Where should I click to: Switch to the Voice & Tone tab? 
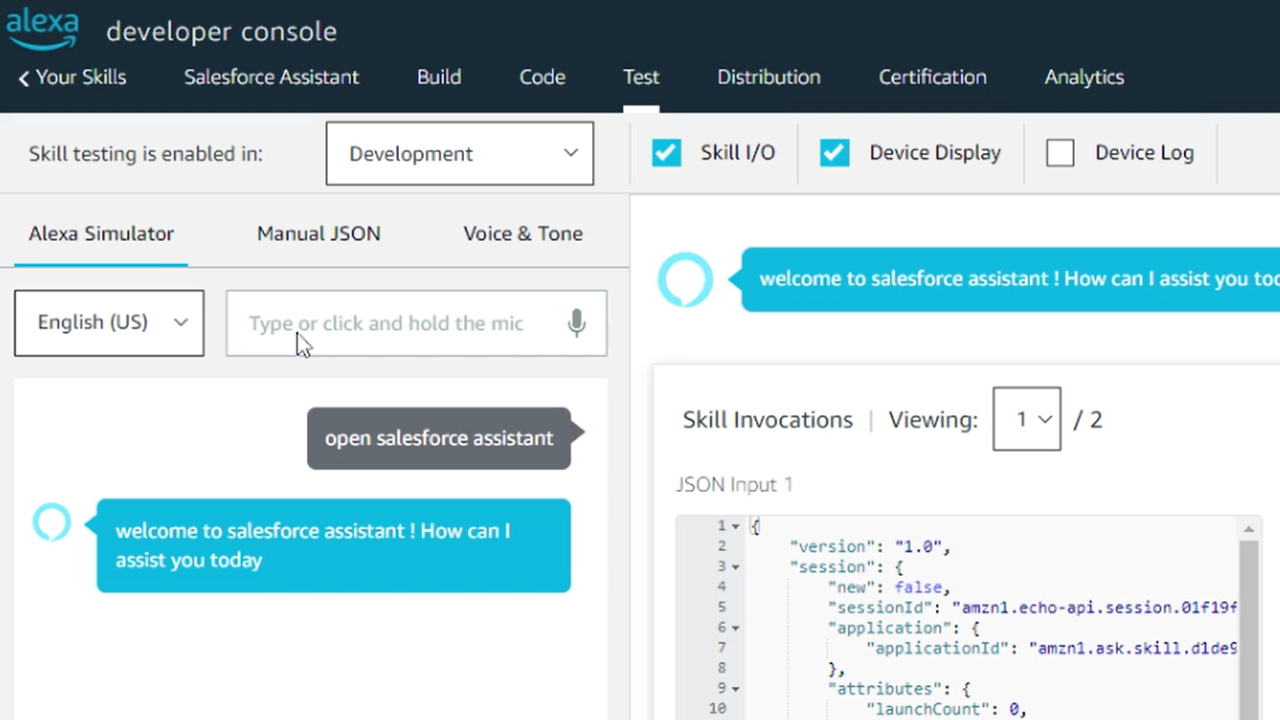pos(523,233)
